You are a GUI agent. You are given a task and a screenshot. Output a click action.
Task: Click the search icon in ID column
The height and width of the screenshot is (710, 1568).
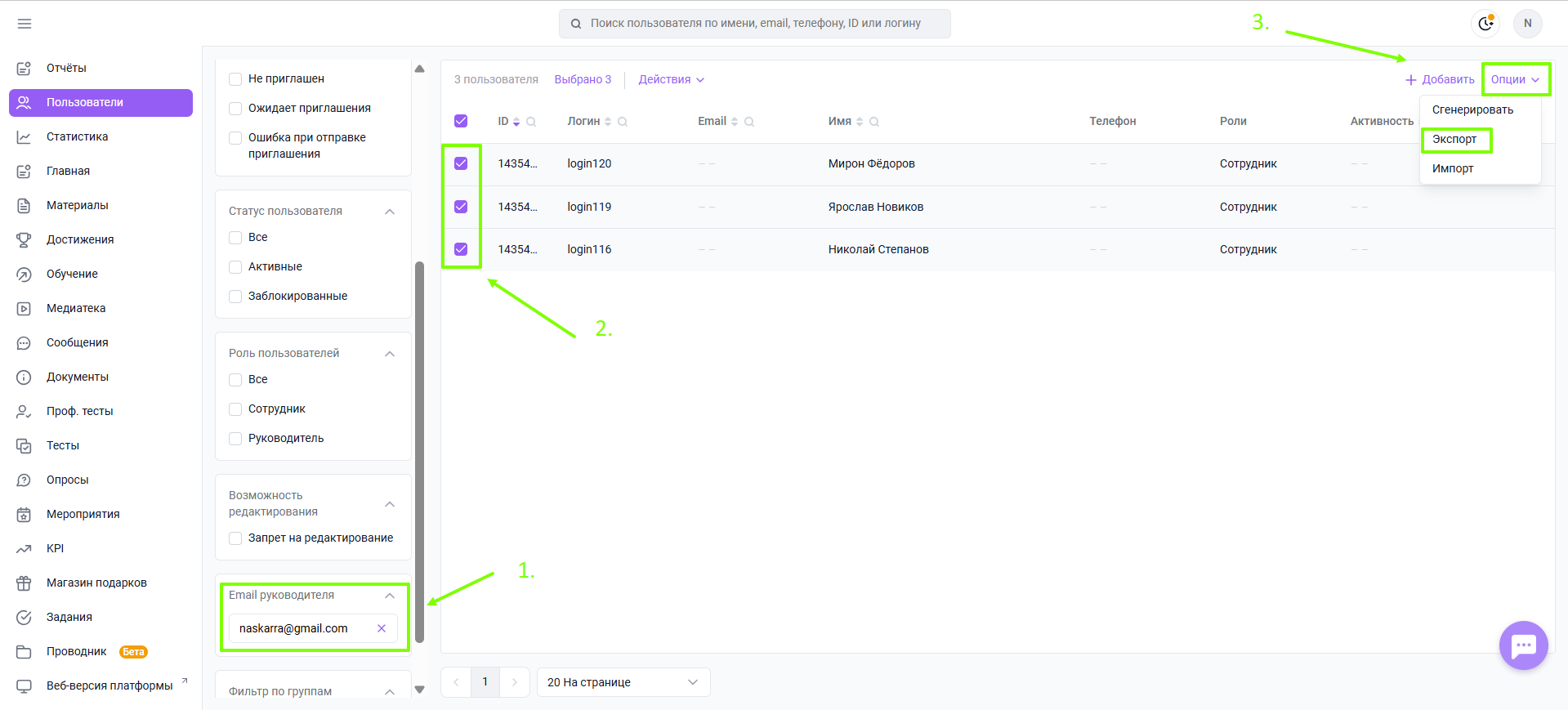[x=531, y=122]
